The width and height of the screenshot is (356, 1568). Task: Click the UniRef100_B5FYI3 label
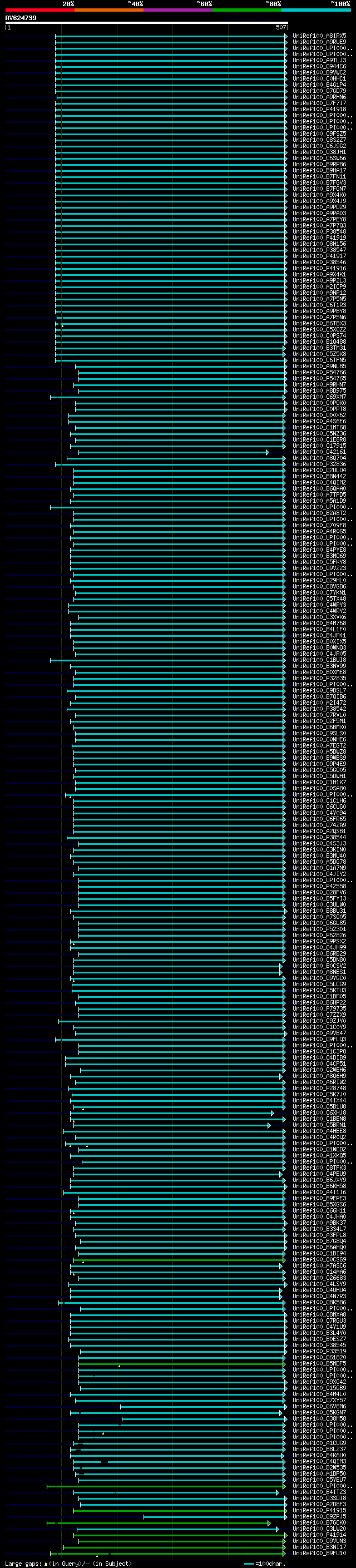(319, 898)
